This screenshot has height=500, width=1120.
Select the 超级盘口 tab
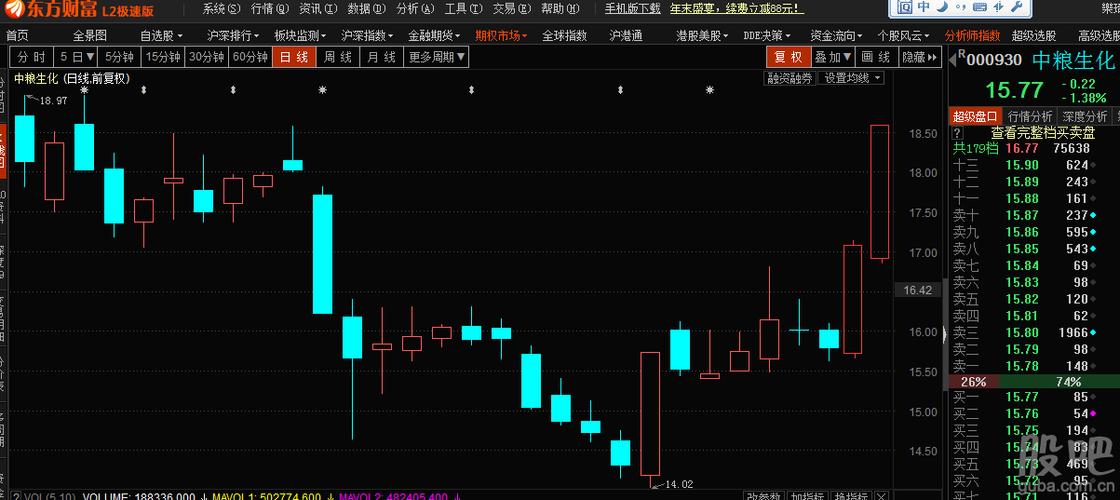point(975,116)
